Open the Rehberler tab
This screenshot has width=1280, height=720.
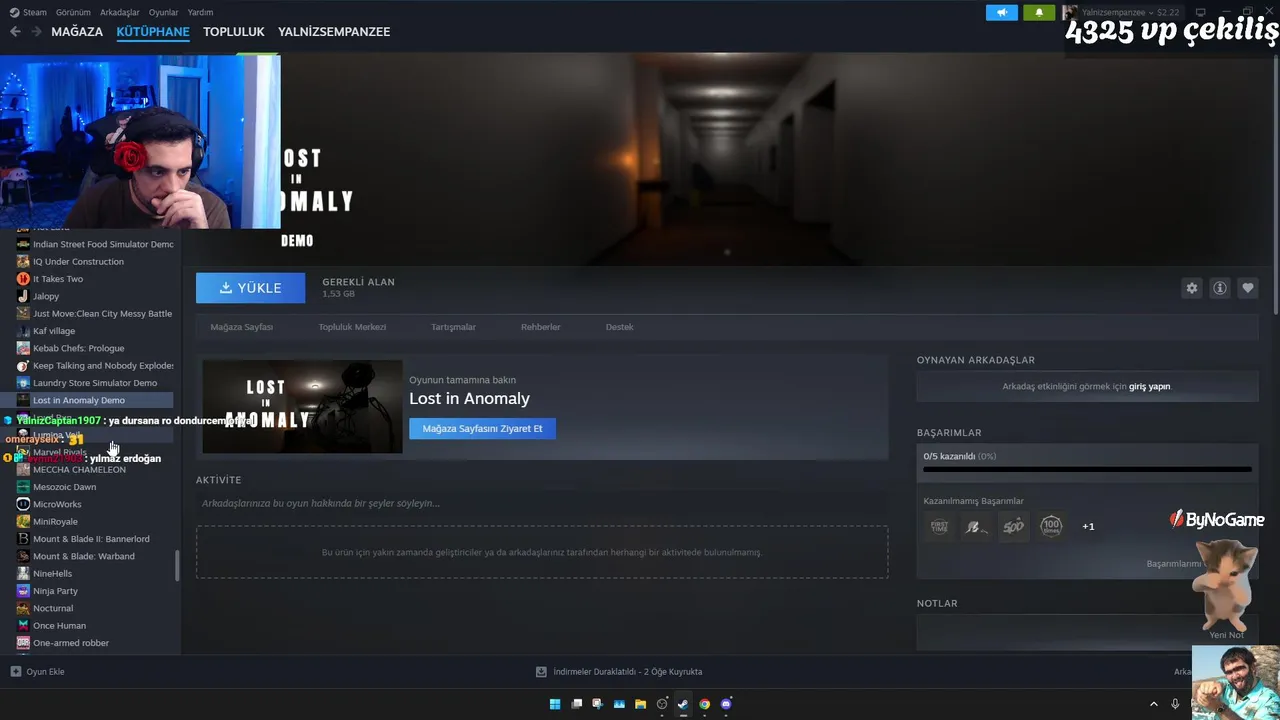540,327
